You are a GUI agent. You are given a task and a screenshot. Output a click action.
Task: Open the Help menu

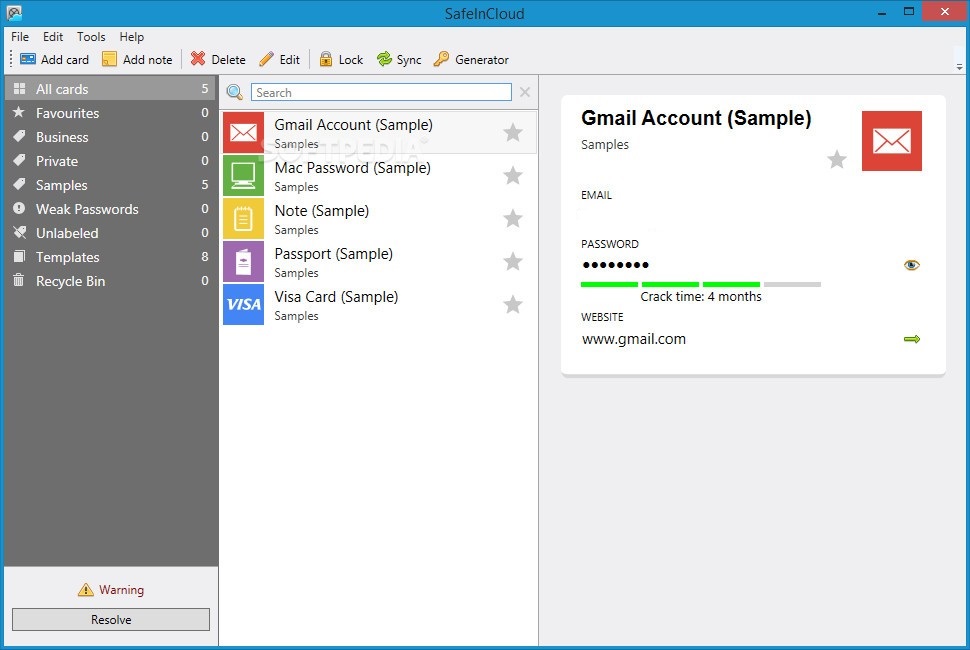tap(131, 36)
